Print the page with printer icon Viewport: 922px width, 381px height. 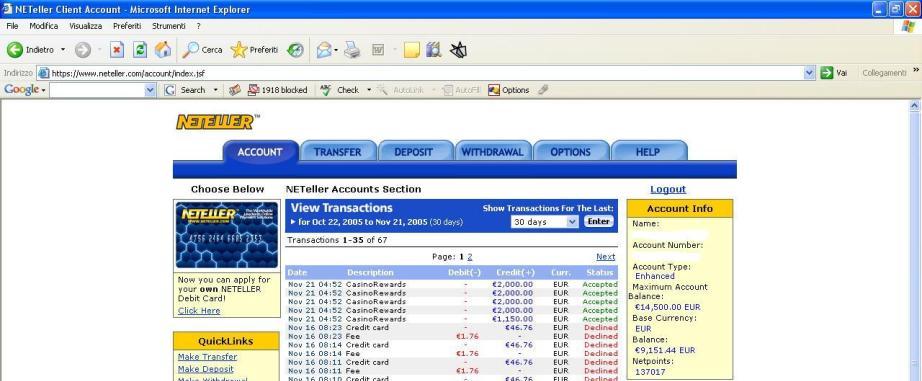pyautogui.click(x=352, y=51)
